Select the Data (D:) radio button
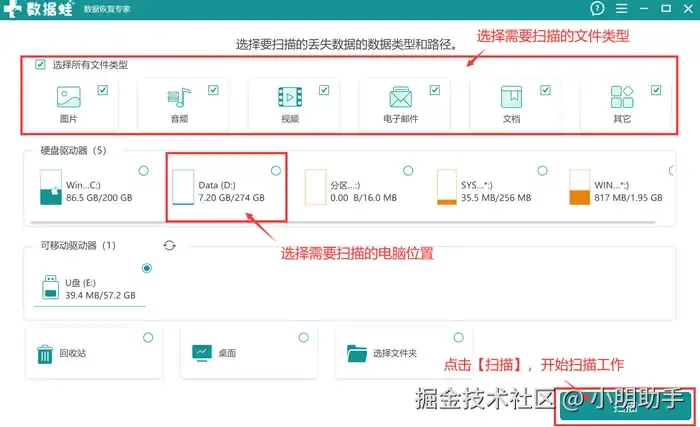 click(276, 171)
